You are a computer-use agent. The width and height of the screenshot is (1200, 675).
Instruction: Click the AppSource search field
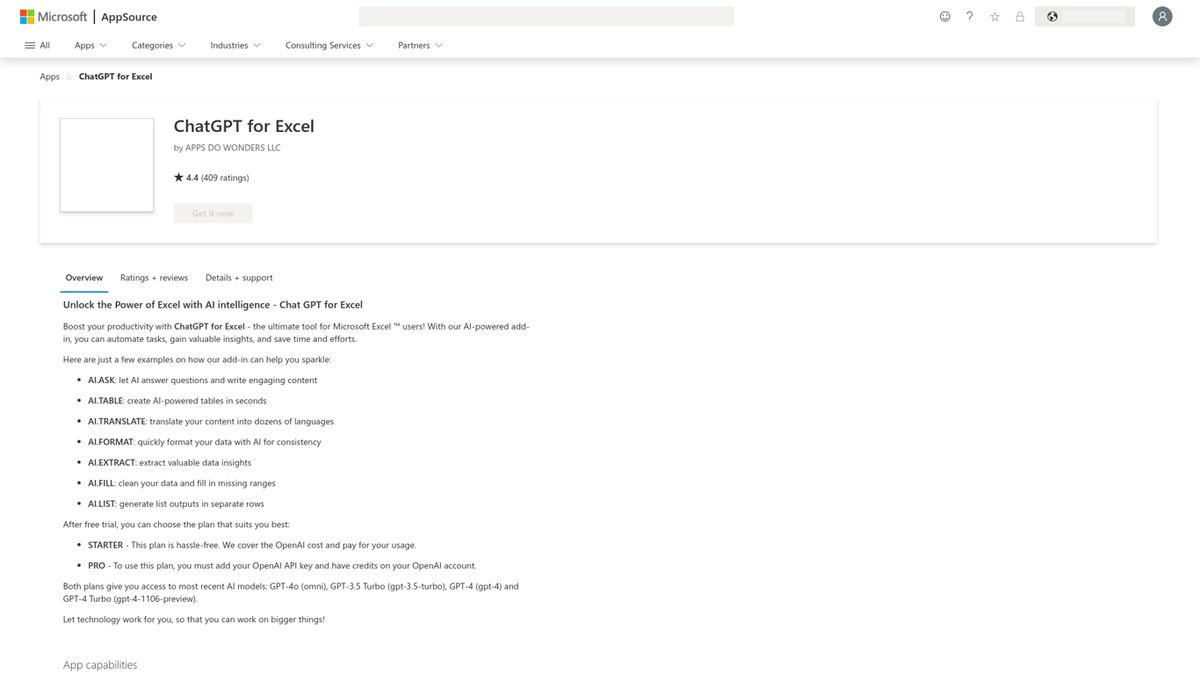tap(545, 17)
